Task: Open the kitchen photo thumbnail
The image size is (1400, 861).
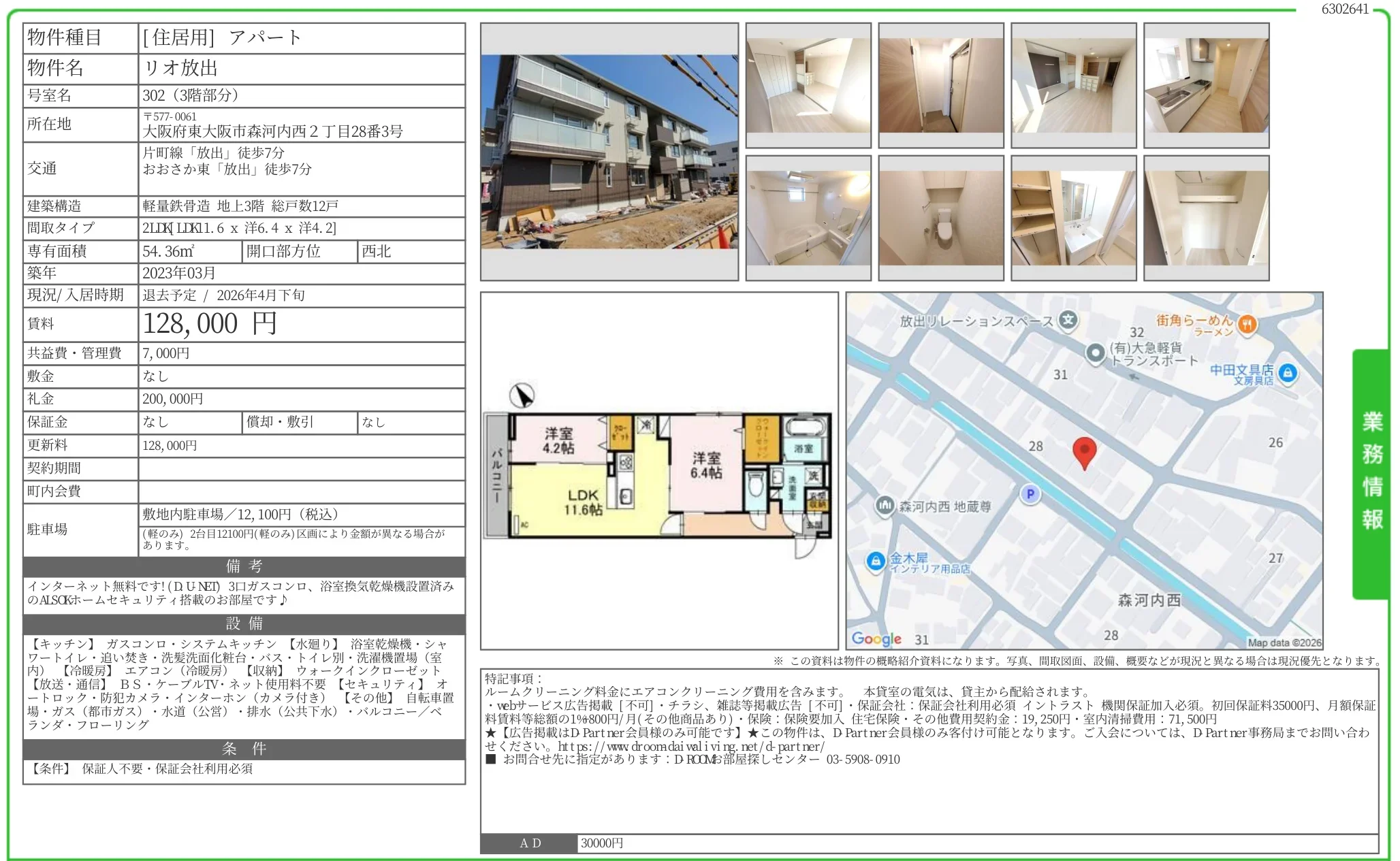Action: tap(1206, 85)
